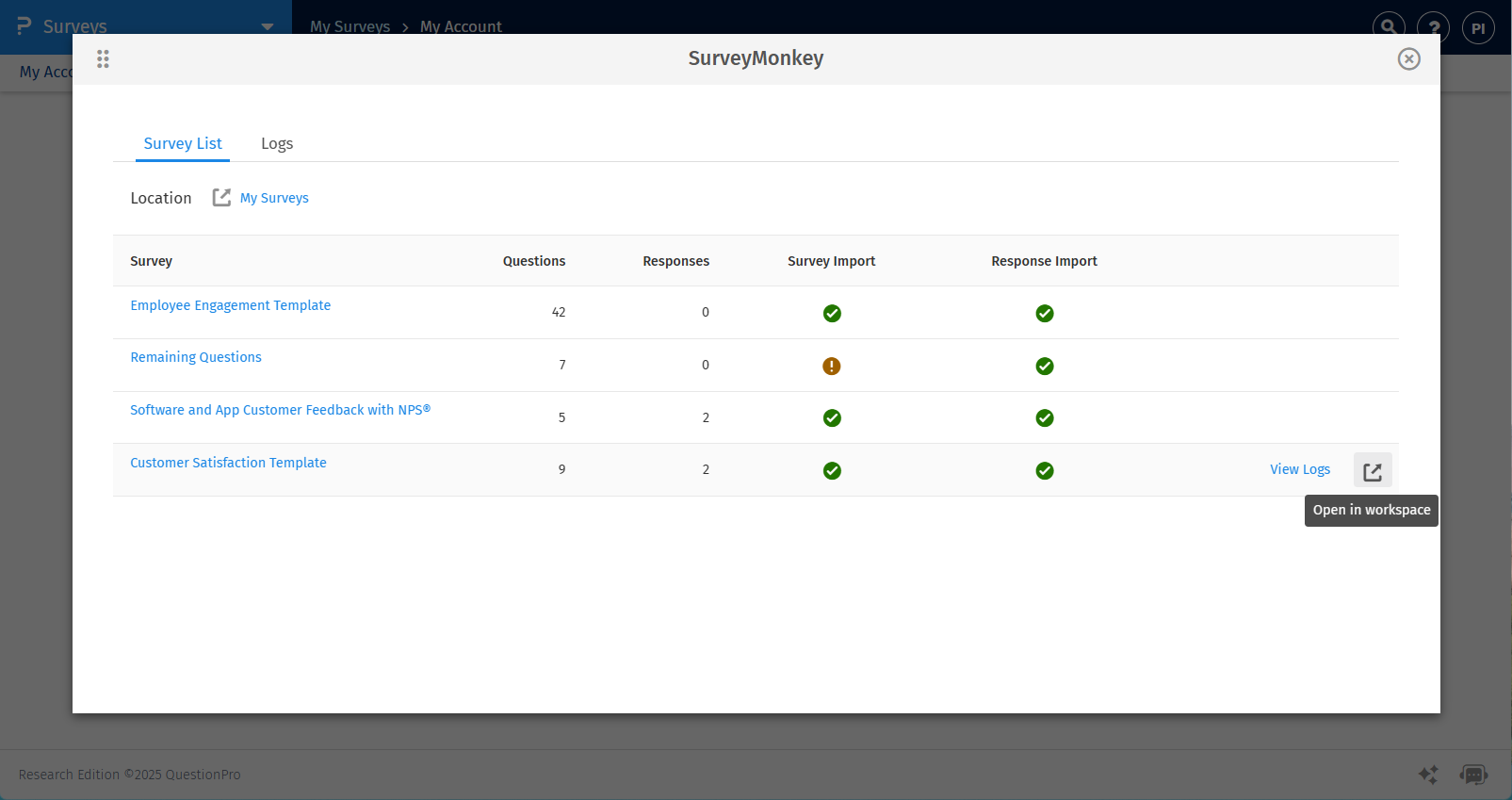The width and height of the screenshot is (1512, 800).
Task: Click the Location external link icon
Action: click(221, 198)
